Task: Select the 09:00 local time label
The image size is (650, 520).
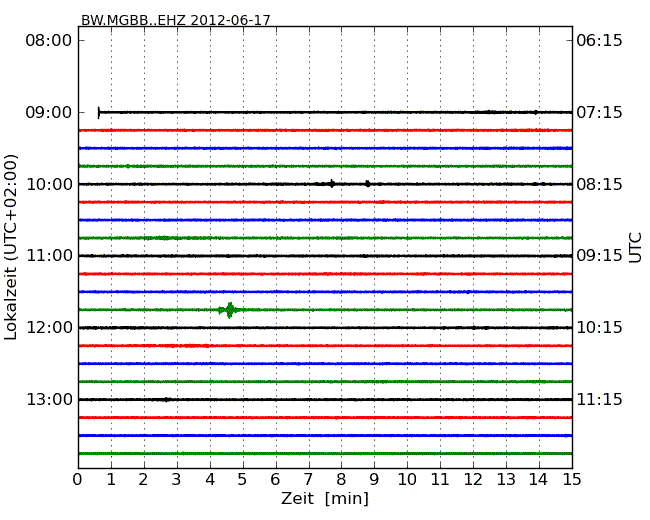Action: click(49, 112)
